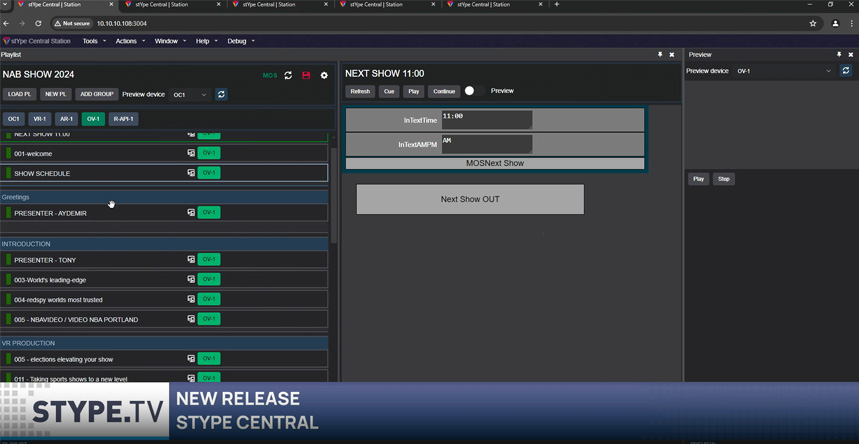Open the Help menu
This screenshot has height=444, width=859.
click(x=207, y=41)
